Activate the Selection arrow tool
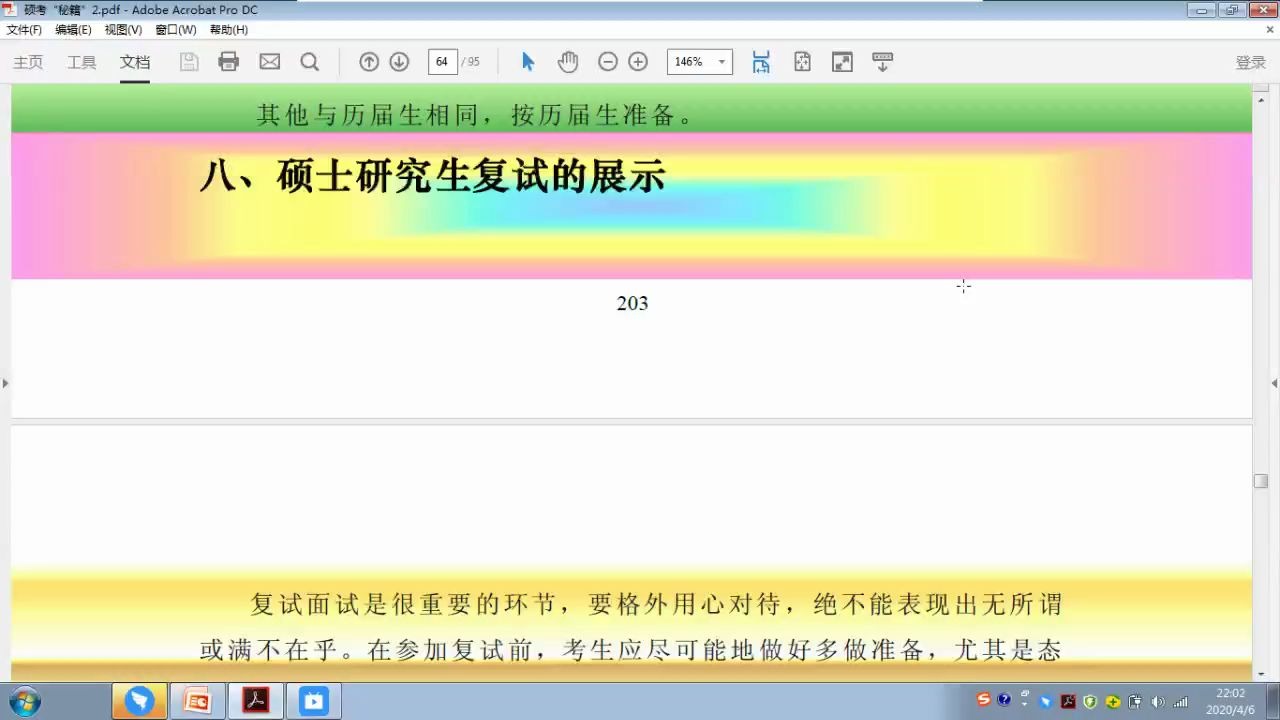The width and height of the screenshot is (1280, 720). pyautogui.click(x=527, y=62)
